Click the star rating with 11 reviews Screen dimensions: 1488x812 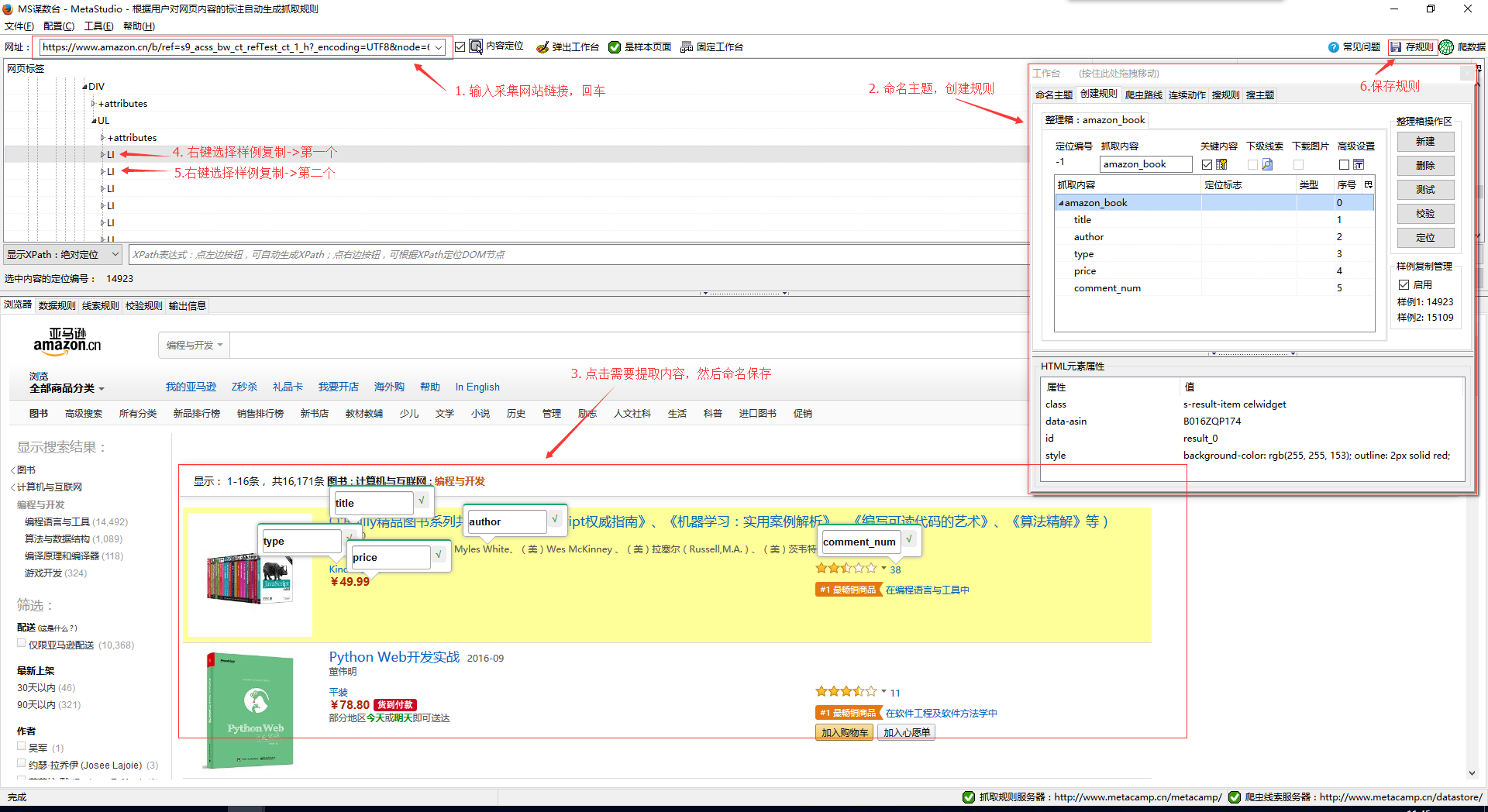[846, 692]
